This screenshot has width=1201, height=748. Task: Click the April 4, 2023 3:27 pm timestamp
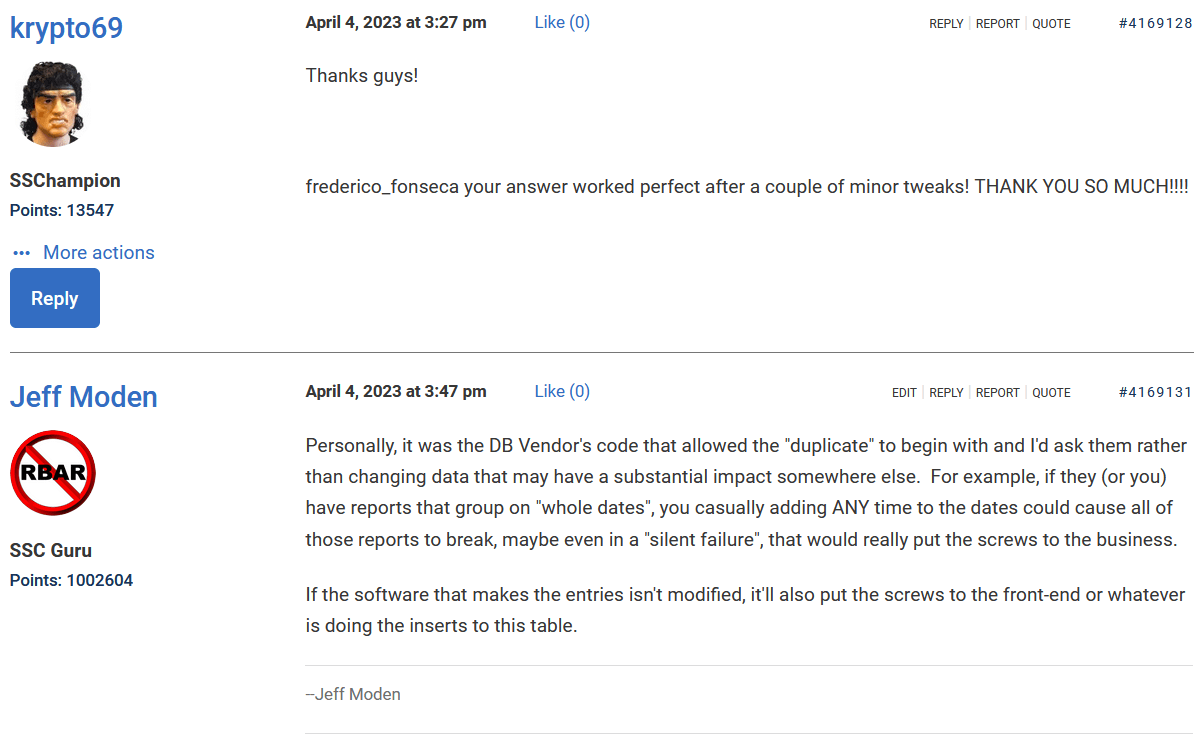[x=396, y=22]
